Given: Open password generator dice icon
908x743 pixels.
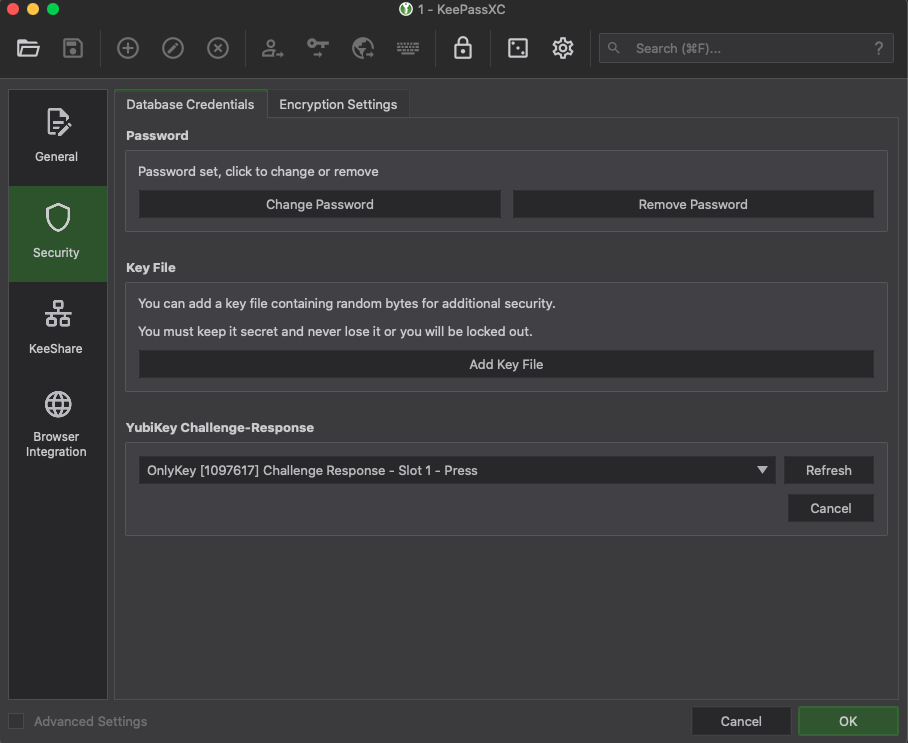Looking at the screenshot, I should coord(518,48).
